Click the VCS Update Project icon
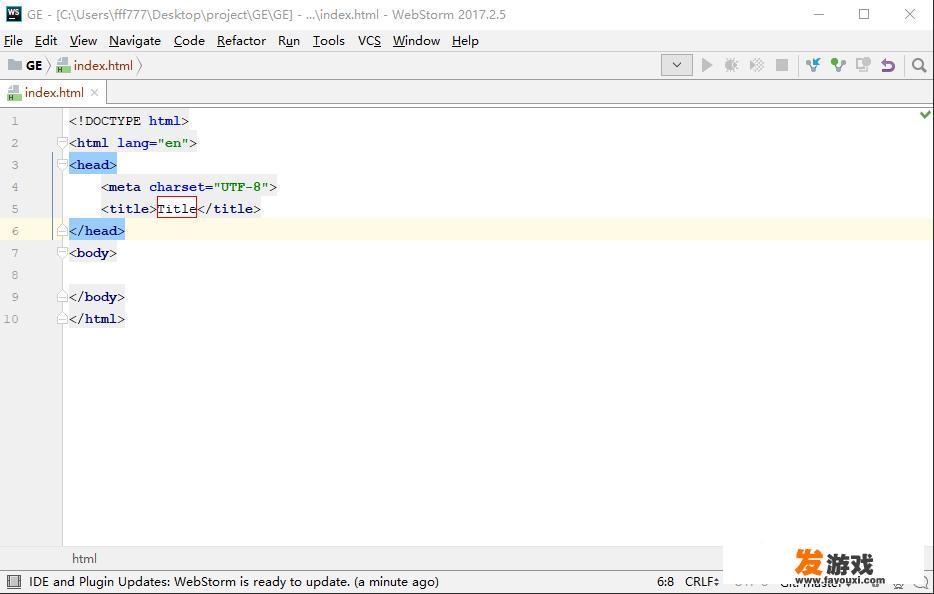This screenshot has width=934, height=594. coord(813,65)
